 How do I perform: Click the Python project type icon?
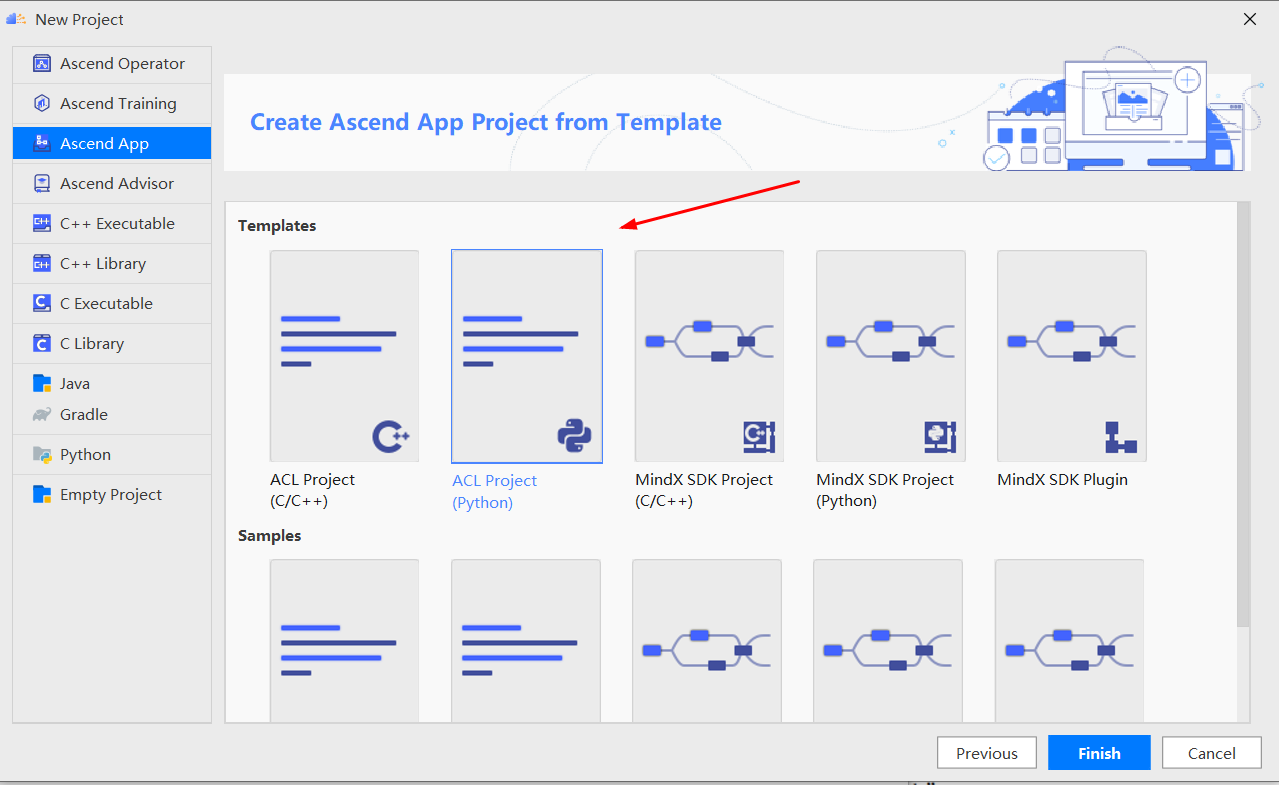[42, 455]
